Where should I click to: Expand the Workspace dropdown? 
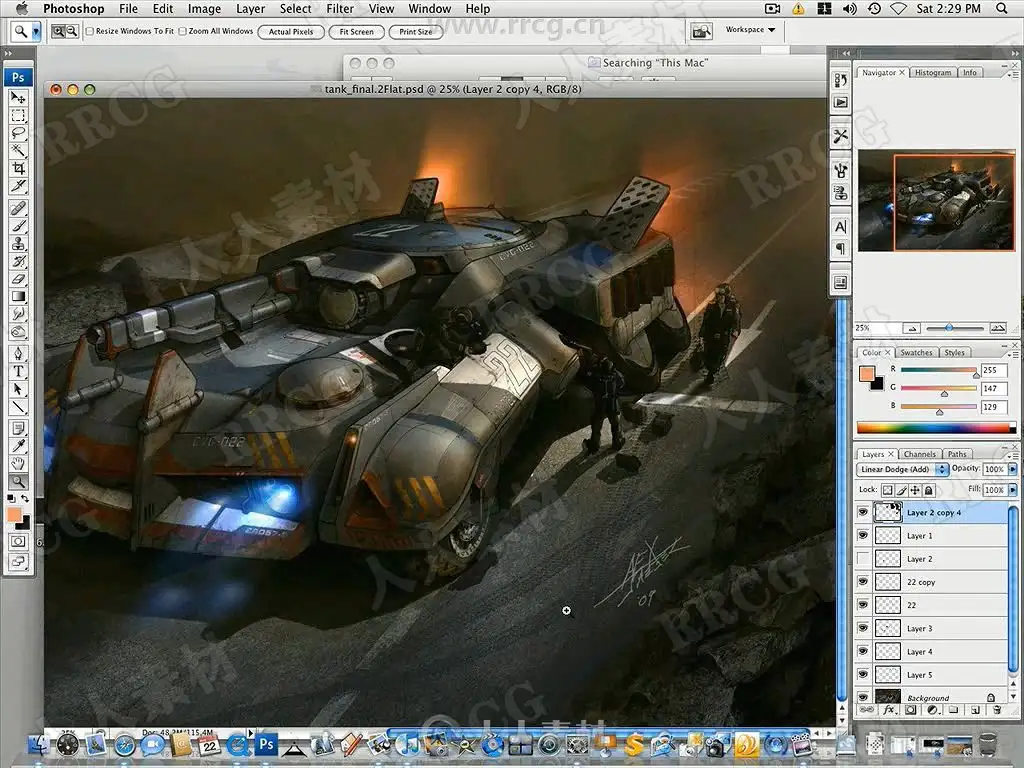750,30
